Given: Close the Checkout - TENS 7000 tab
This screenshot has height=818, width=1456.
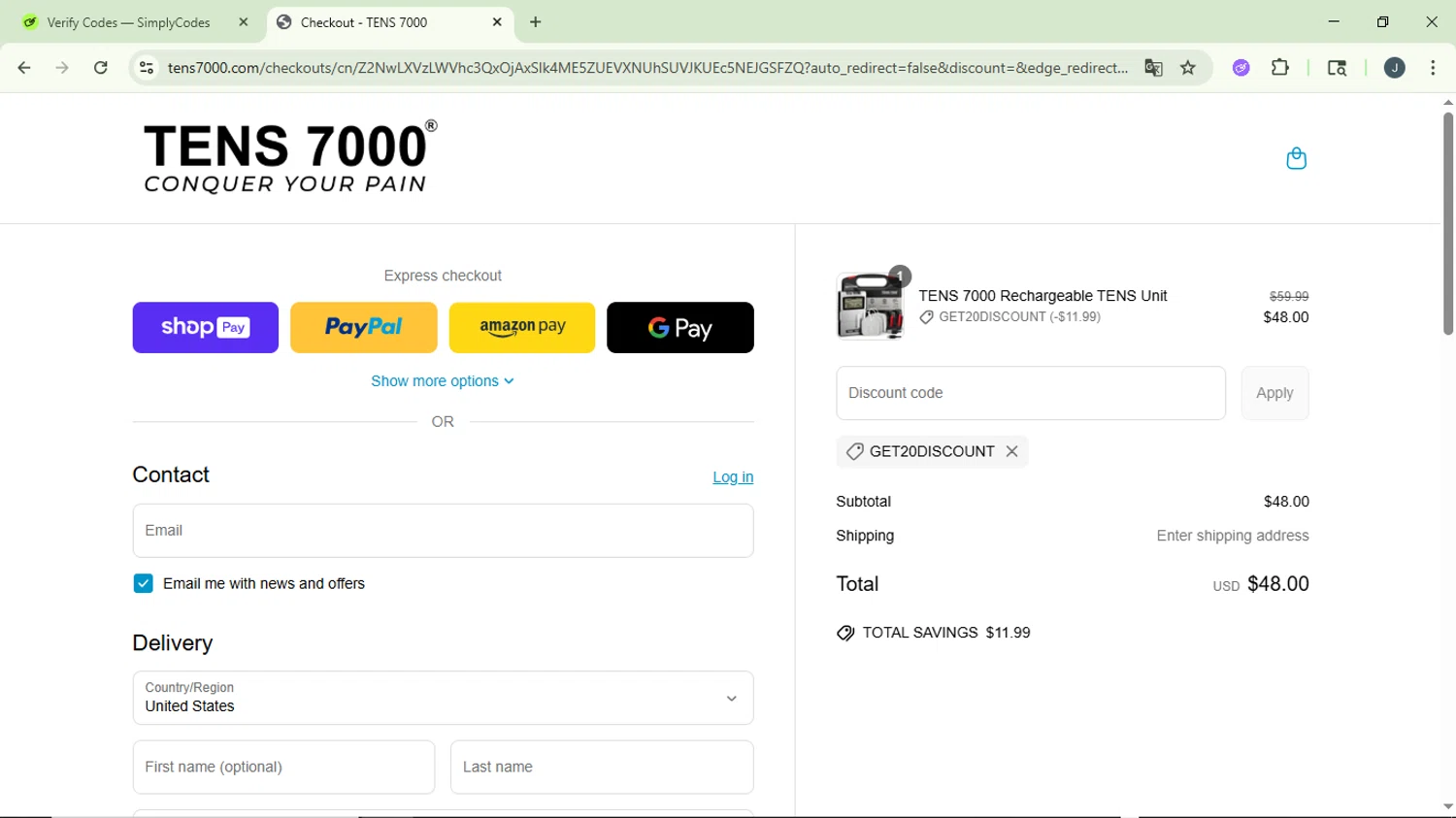Looking at the screenshot, I should pos(497,22).
